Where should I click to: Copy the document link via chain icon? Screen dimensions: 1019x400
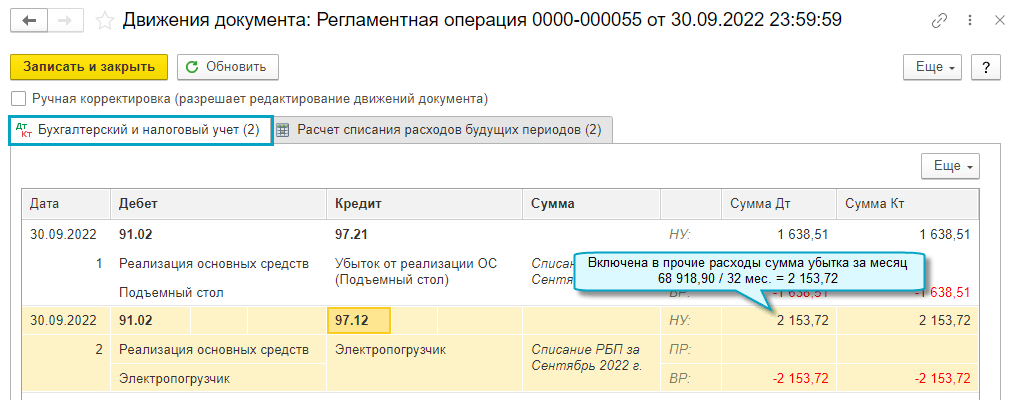click(939, 20)
